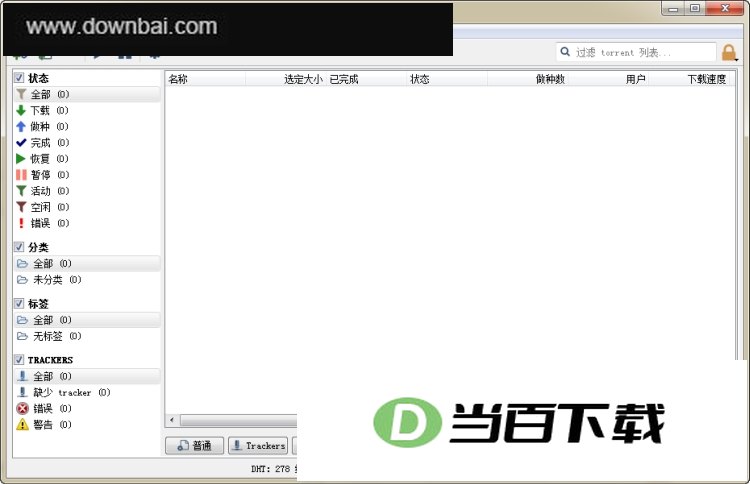Toggle the 标签 section checkbox

click(19, 303)
